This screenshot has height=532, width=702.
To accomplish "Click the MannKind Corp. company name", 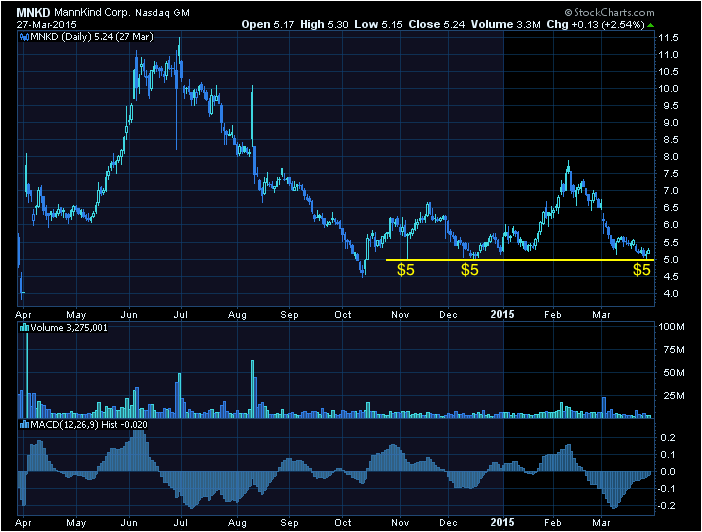I will 93,13.
